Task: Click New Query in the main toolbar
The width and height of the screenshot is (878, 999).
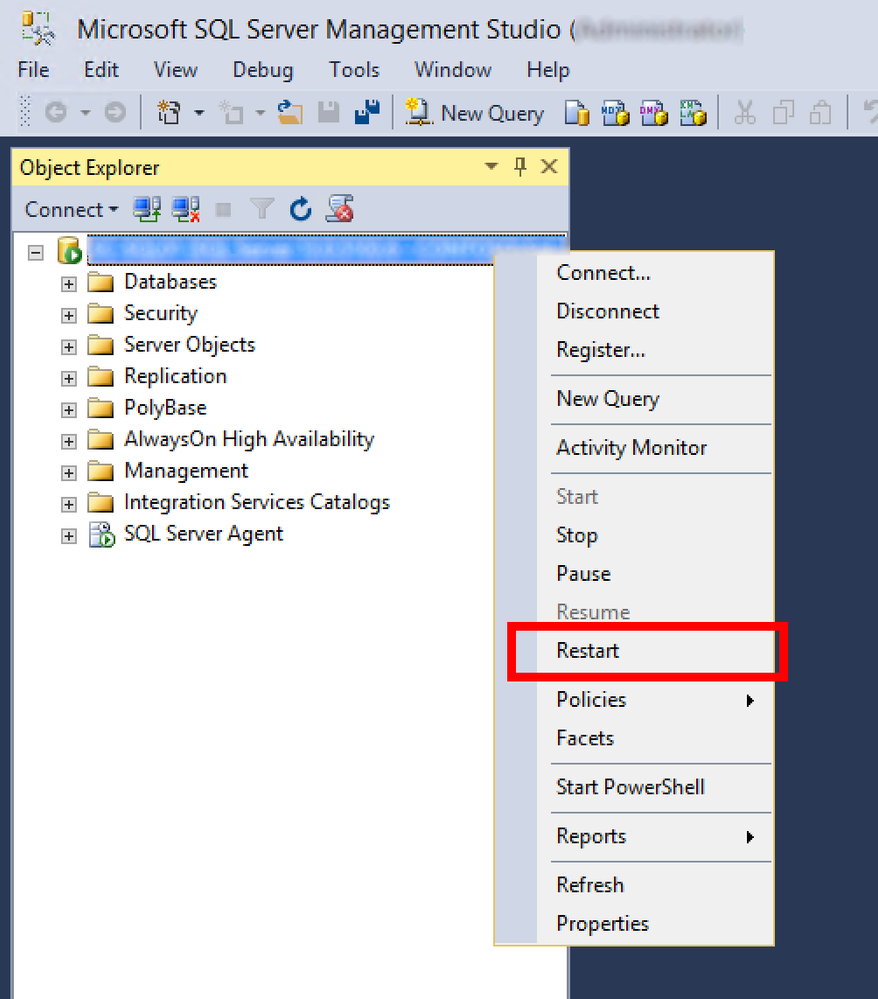Action: coord(475,113)
